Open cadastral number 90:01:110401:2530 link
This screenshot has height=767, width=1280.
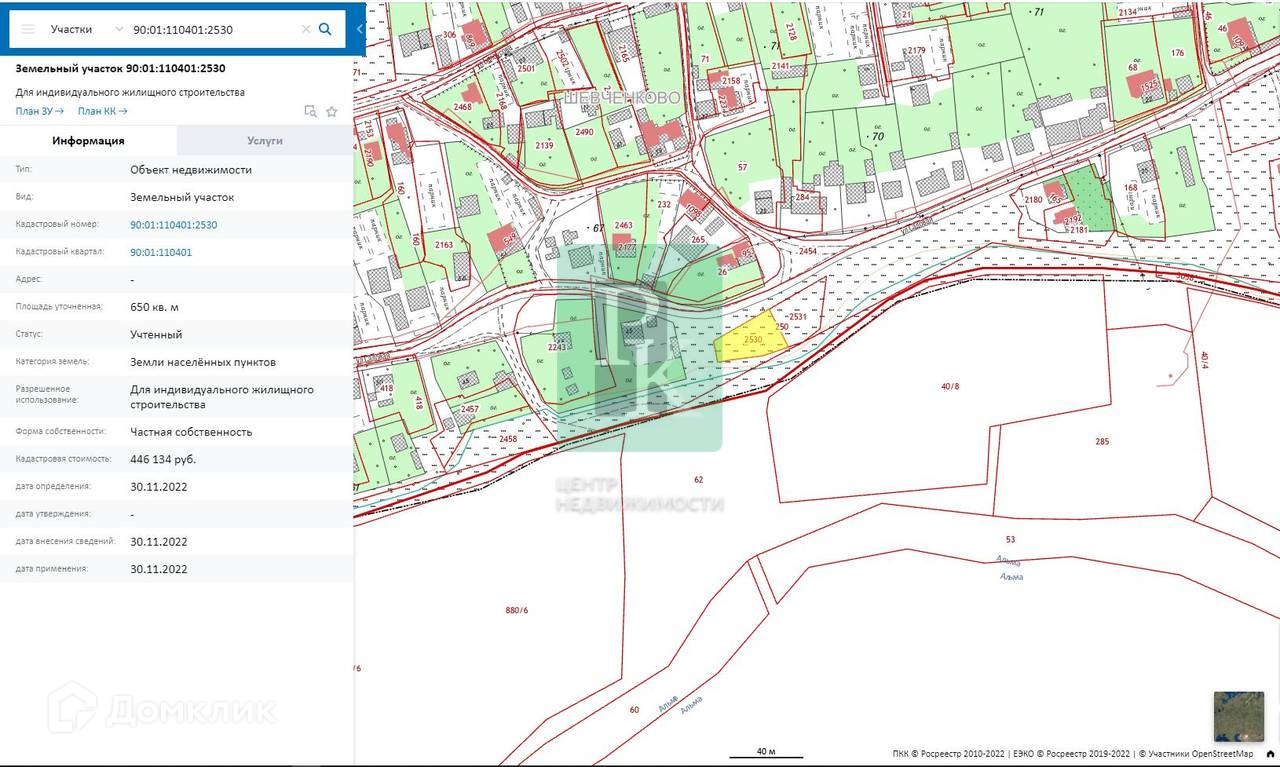pyautogui.click(x=173, y=225)
